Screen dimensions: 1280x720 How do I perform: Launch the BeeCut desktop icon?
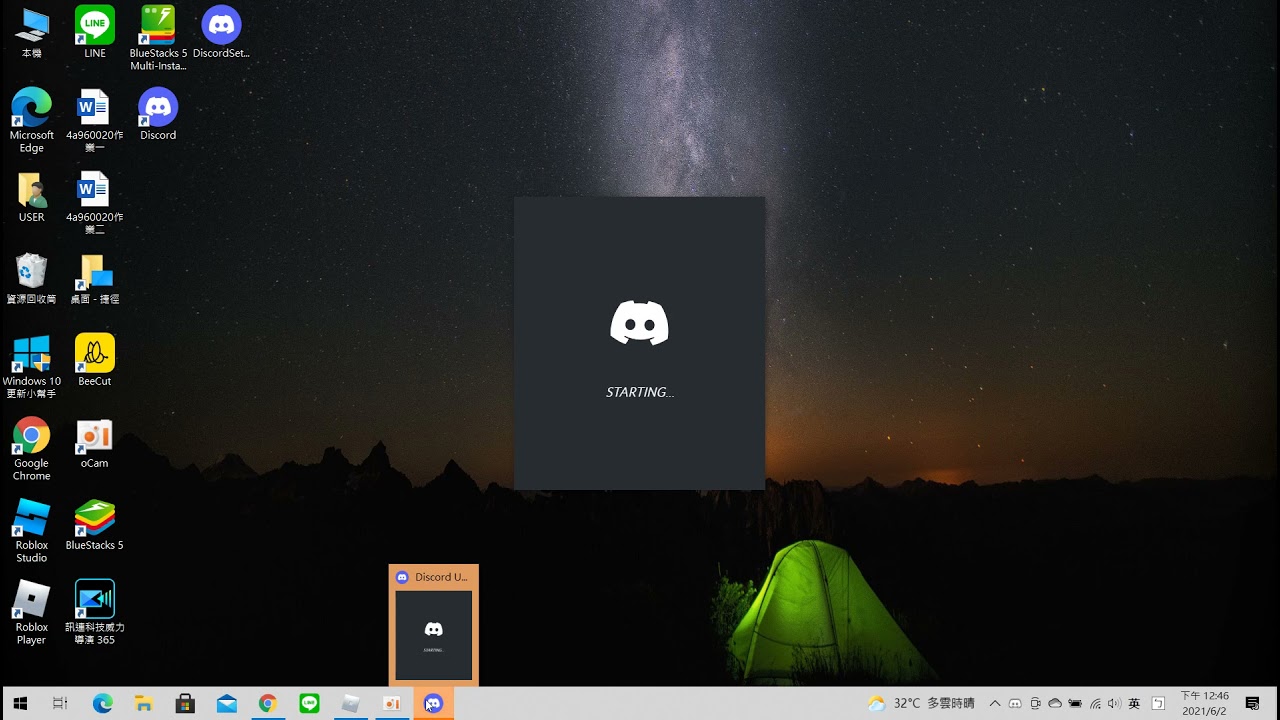click(95, 360)
